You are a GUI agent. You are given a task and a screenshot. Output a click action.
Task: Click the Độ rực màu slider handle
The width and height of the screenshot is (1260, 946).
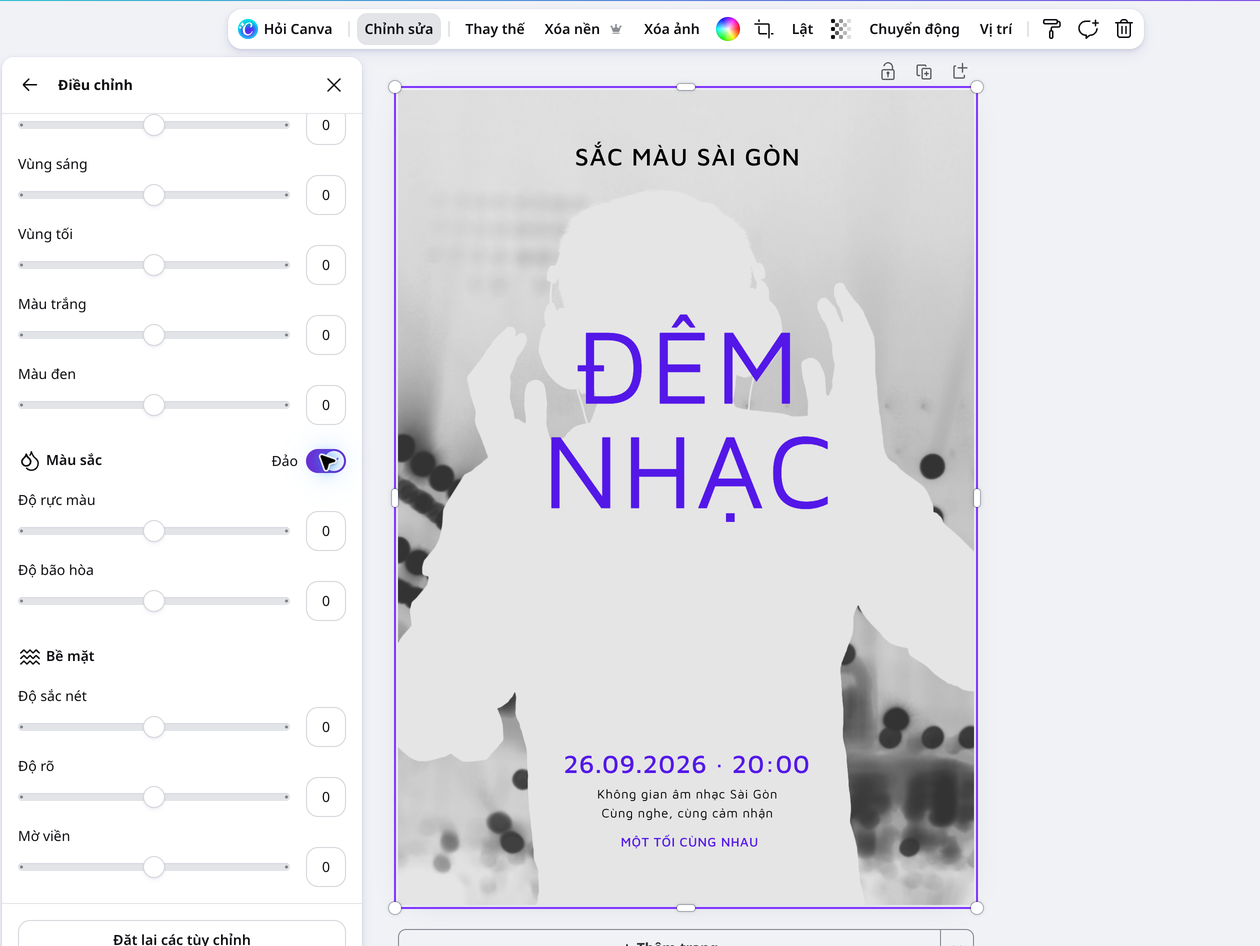[x=154, y=531]
